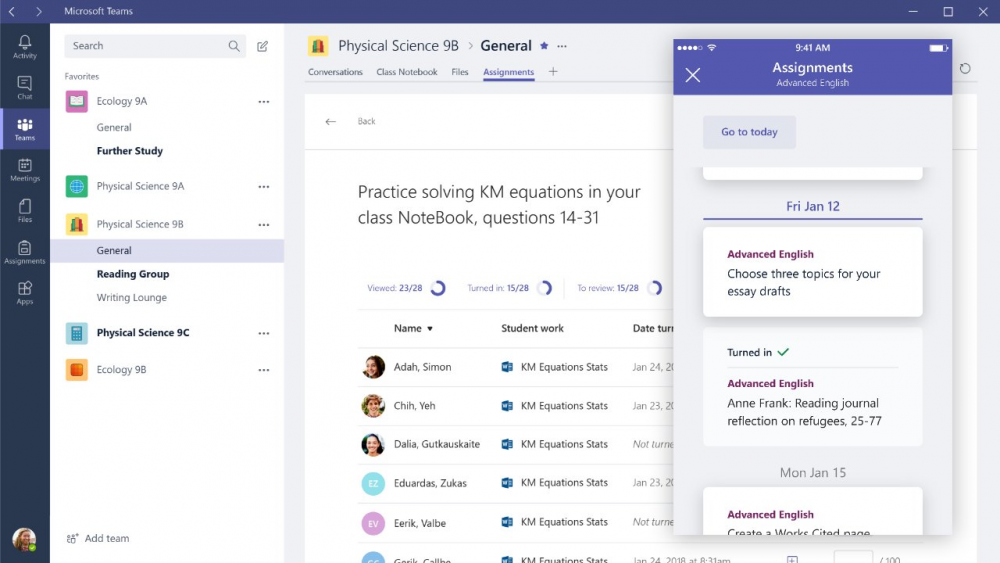The height and width of the screenshot is (563, 1000).
Task: Click the plus icon to add tab
Action: [553, 71]
